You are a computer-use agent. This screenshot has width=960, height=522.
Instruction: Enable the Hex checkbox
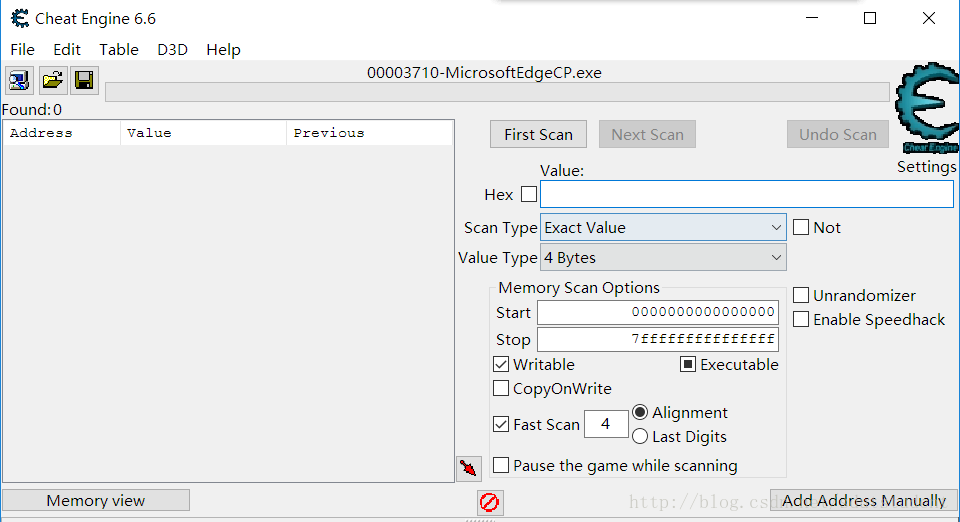[529, 195]
